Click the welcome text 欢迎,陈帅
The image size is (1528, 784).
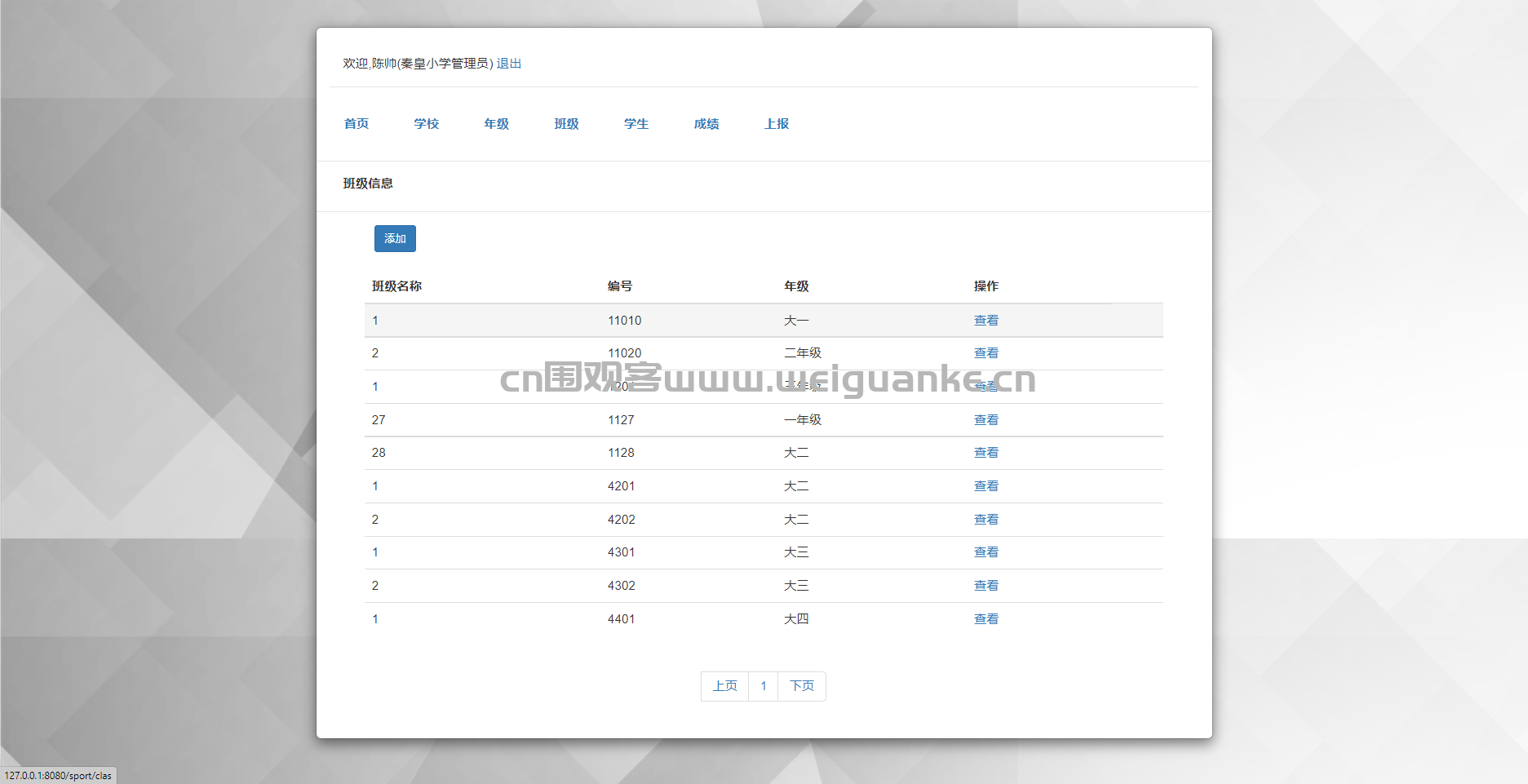pos(370,64)
